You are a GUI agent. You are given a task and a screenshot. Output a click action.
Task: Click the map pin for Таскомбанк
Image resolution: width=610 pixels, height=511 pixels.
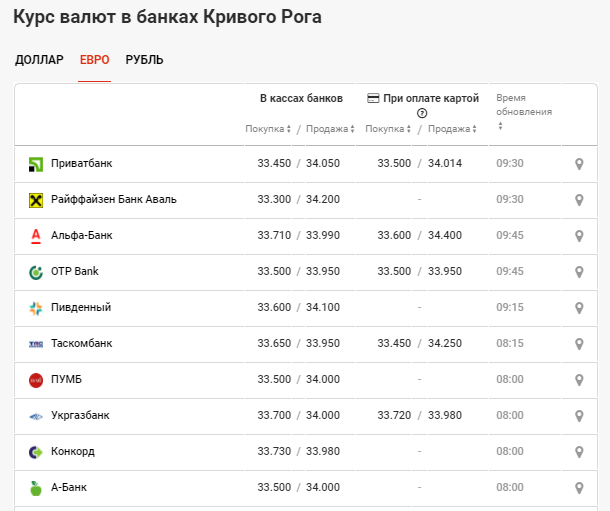coord(579,344)
